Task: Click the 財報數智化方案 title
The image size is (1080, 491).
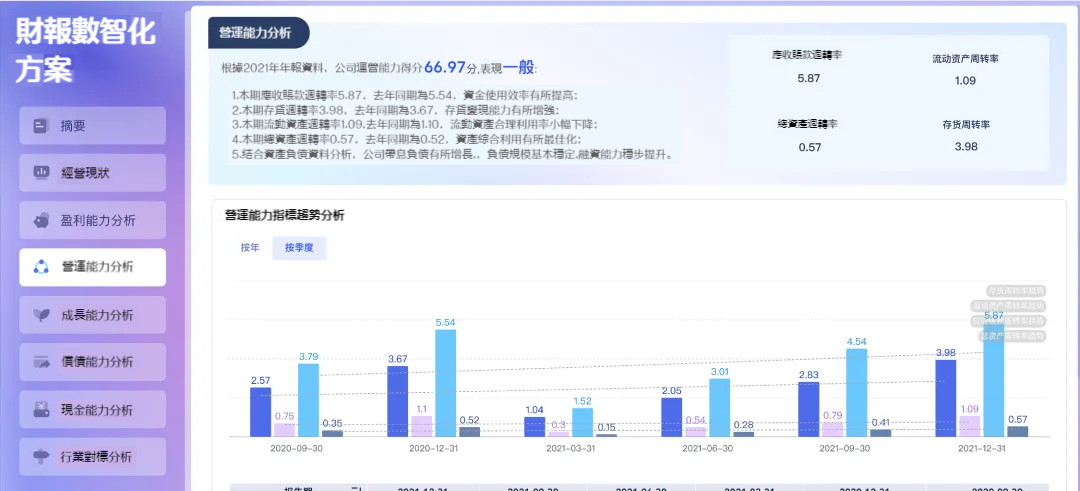Action: [x=85, y=51]
